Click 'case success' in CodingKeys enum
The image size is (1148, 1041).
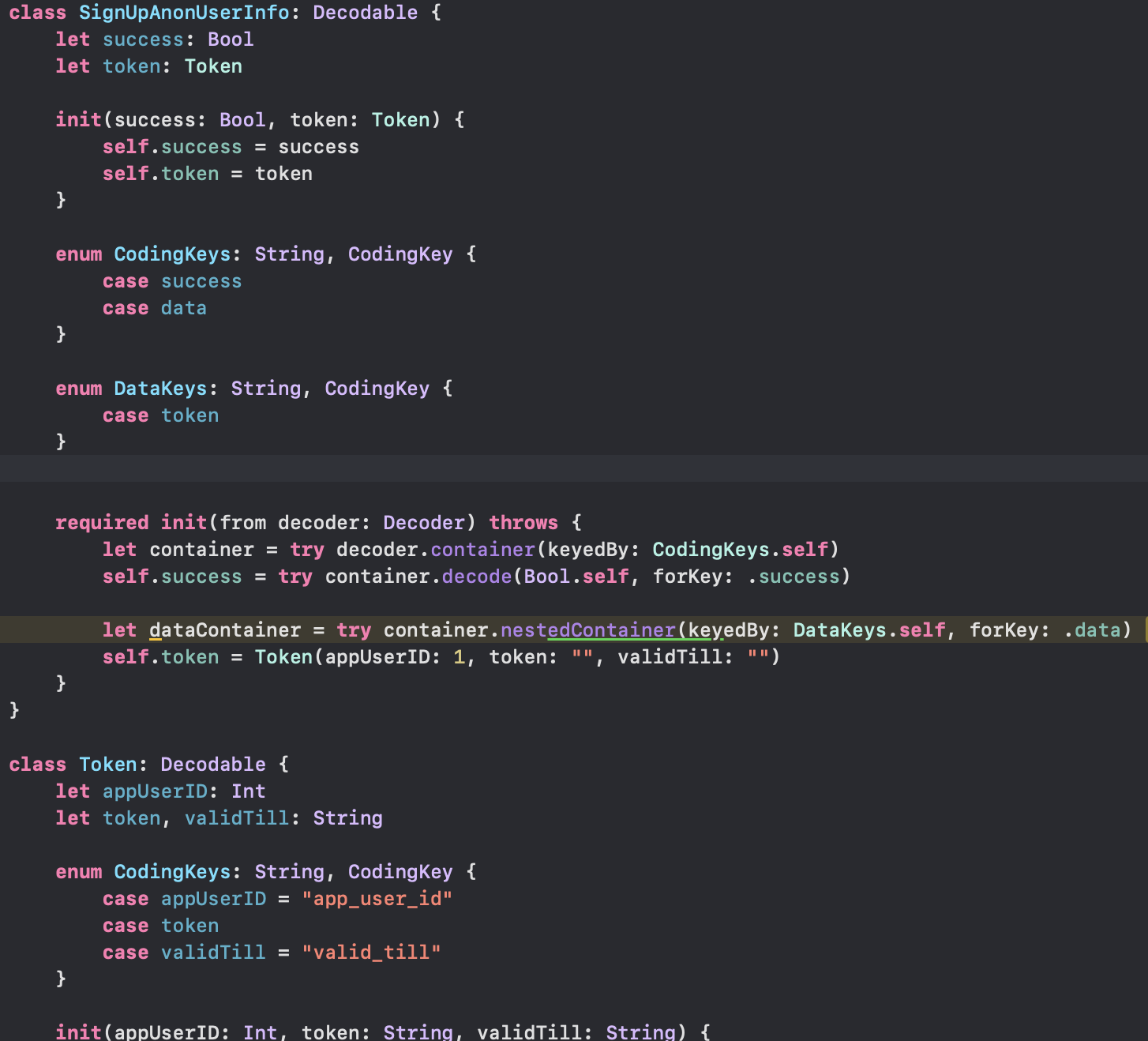point(172,281)
